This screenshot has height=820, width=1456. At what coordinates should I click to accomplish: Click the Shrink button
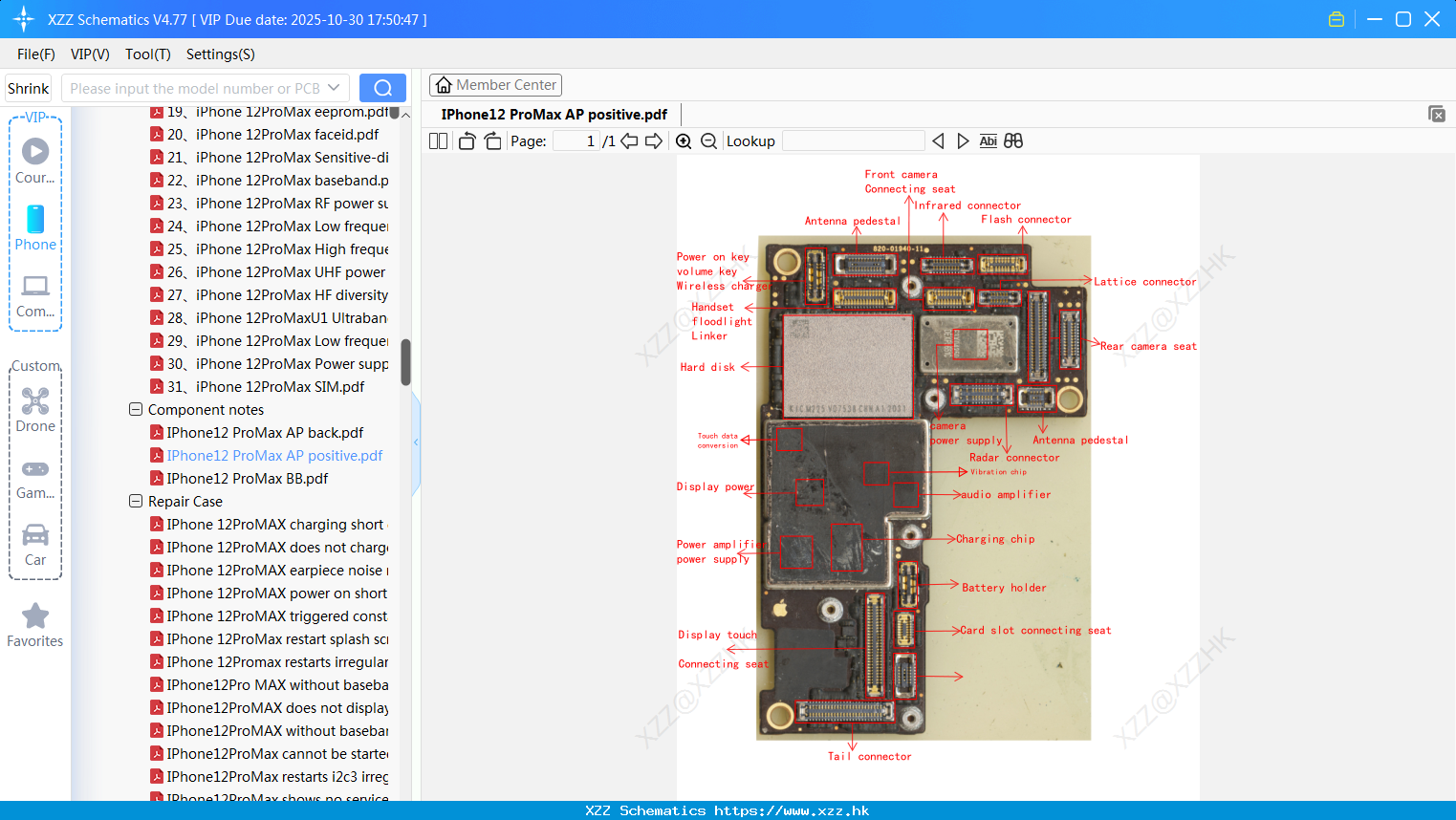(29, 88)
